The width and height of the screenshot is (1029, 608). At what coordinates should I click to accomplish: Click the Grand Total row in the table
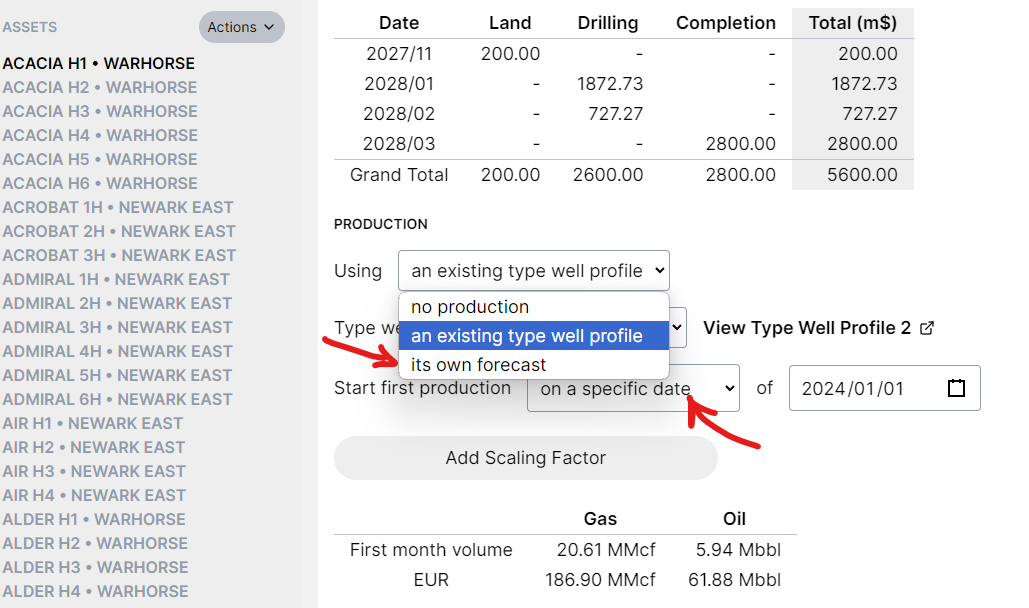399,174
